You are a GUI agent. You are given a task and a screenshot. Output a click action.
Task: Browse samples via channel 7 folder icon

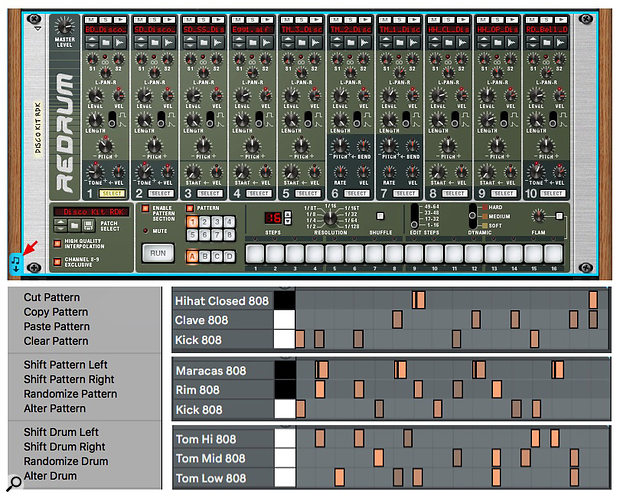tap(400, 42)
